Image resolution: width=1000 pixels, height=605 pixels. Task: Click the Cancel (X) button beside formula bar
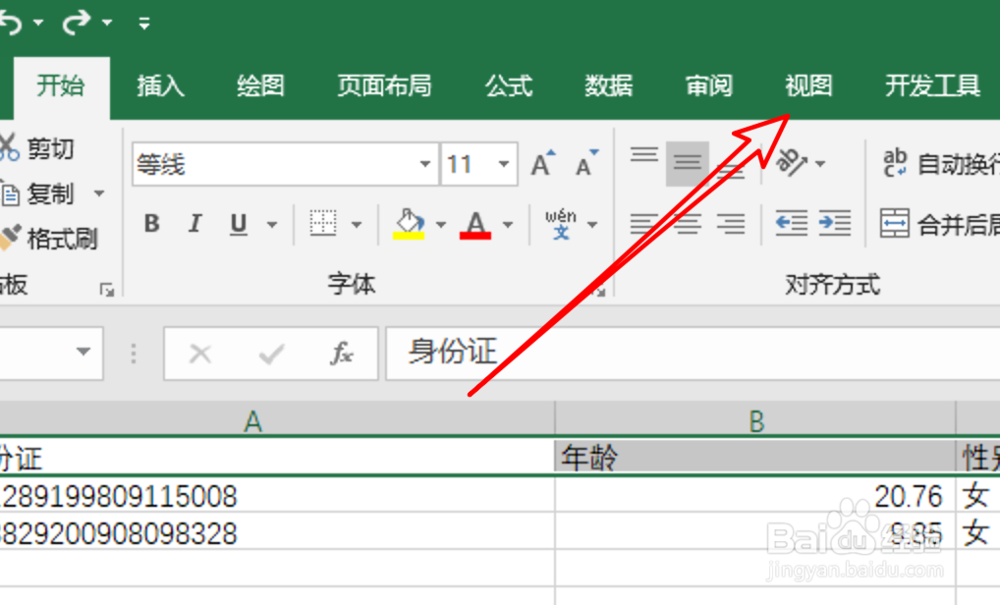coord(199,353)
